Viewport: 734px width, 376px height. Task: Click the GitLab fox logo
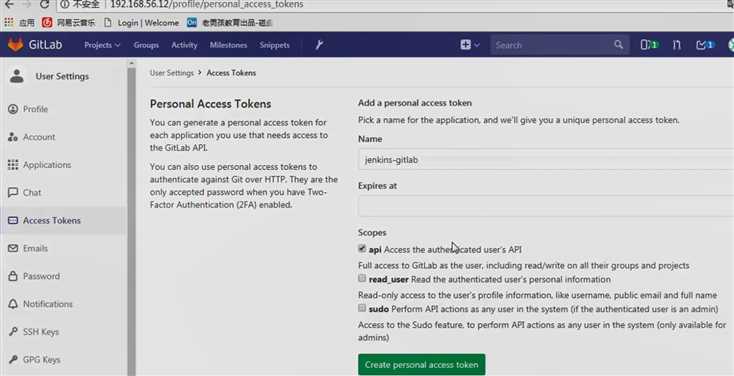coord(15,45)
